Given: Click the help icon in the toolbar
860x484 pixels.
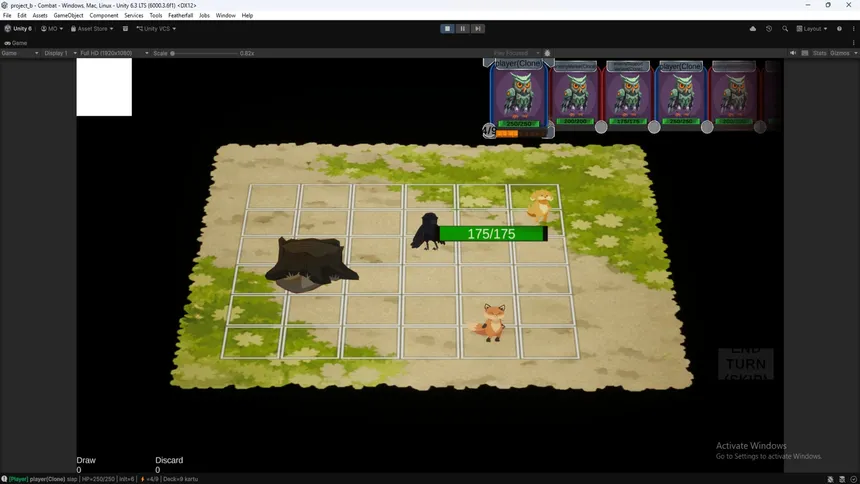Looking at the screenshot, I should tap(839, 29).
